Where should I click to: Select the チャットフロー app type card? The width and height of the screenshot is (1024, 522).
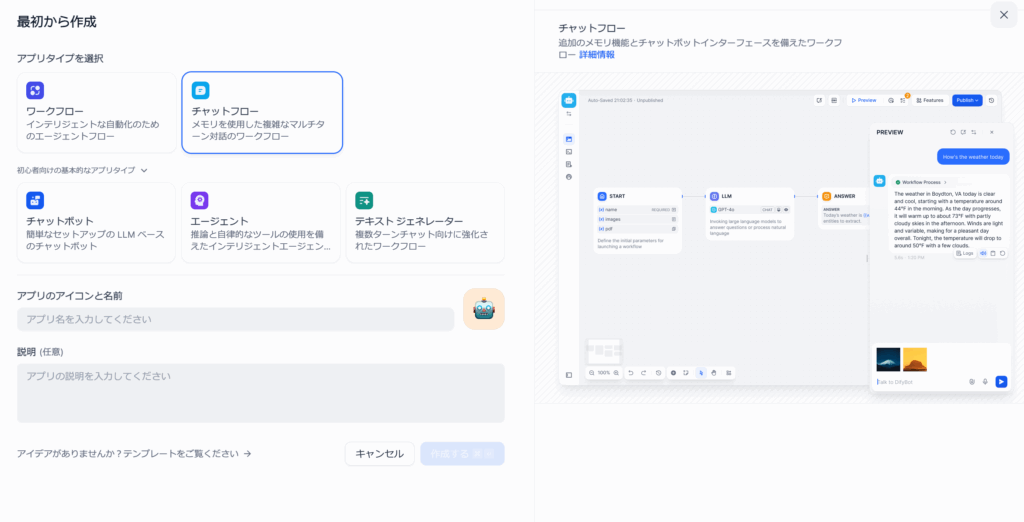(x=262, y=113)
